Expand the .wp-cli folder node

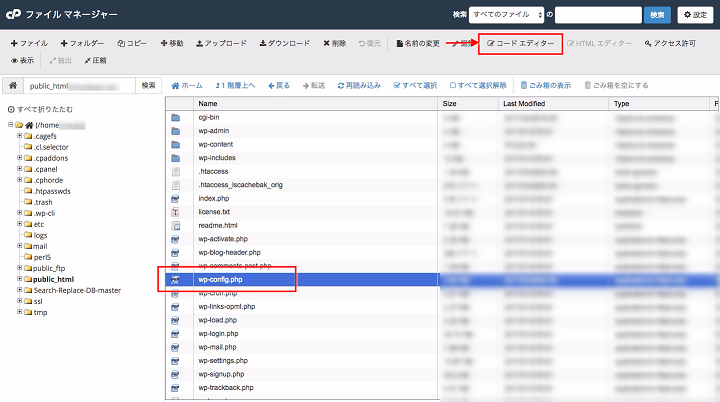click(x=20, y=213)
